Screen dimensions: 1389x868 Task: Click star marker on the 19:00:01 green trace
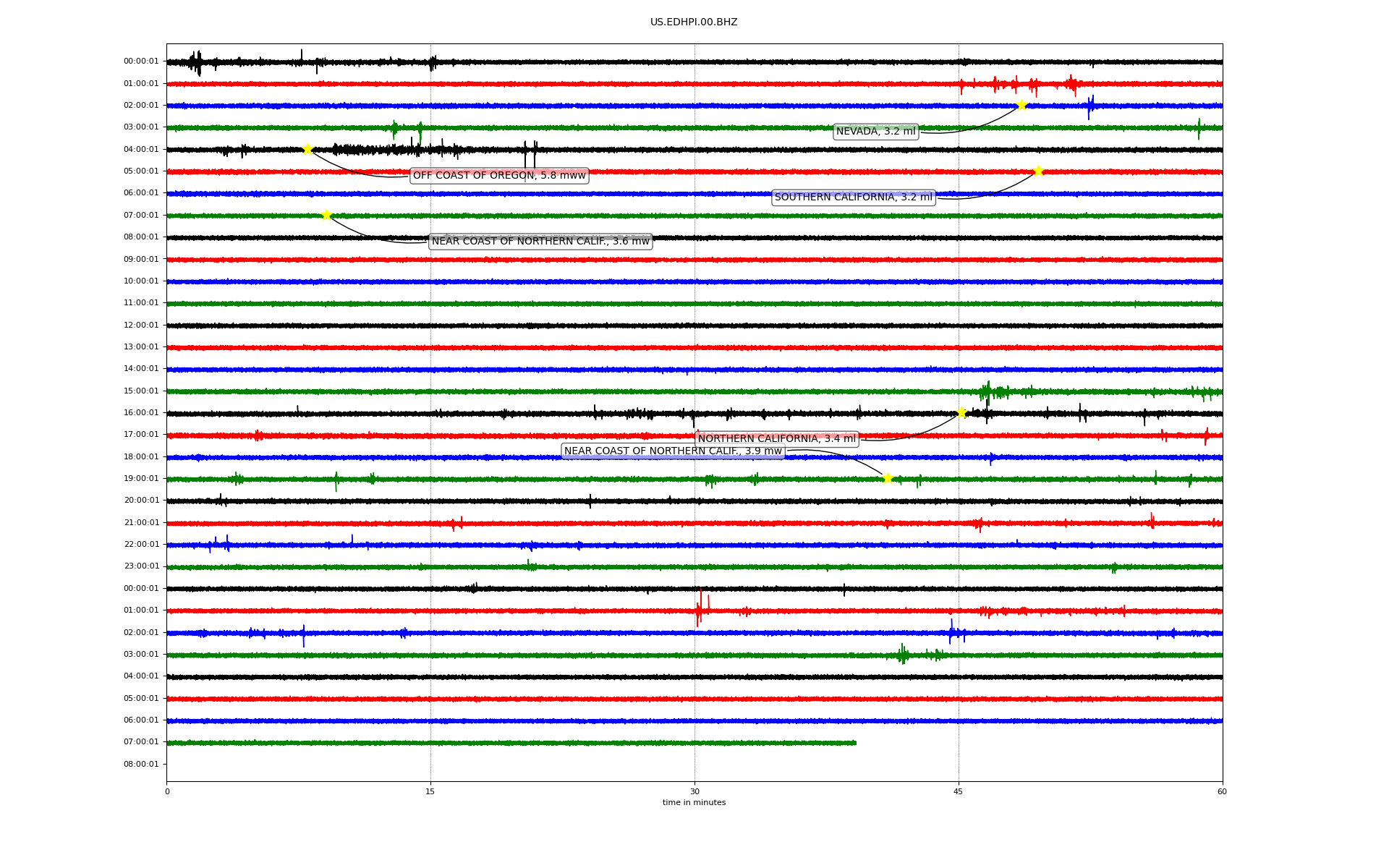tap(888, 478)
